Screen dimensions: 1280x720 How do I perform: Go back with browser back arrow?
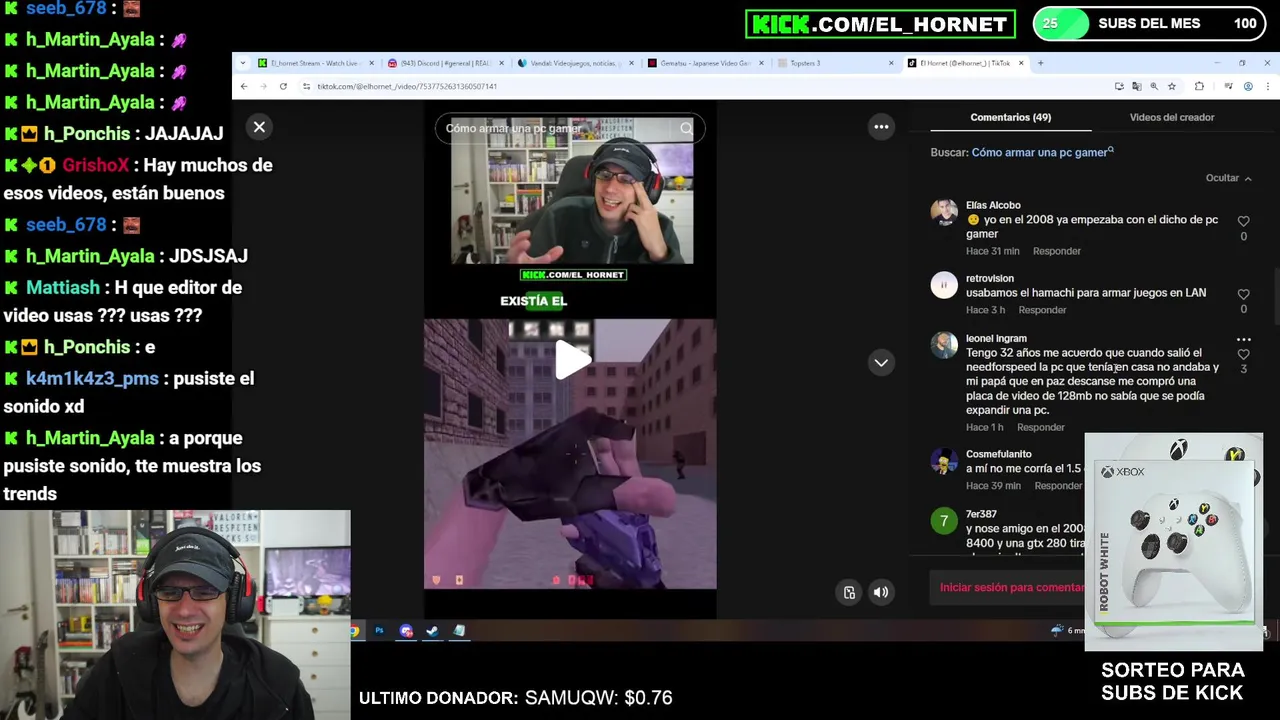[243, 87]
